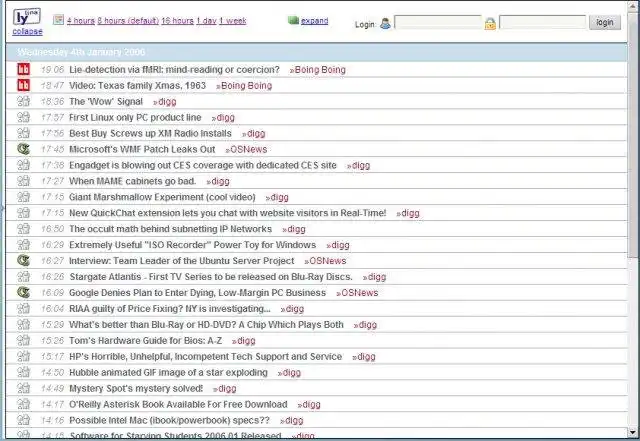
Task: Click the digg icon beside Best Buy Screws up
Action: [24, 133]
